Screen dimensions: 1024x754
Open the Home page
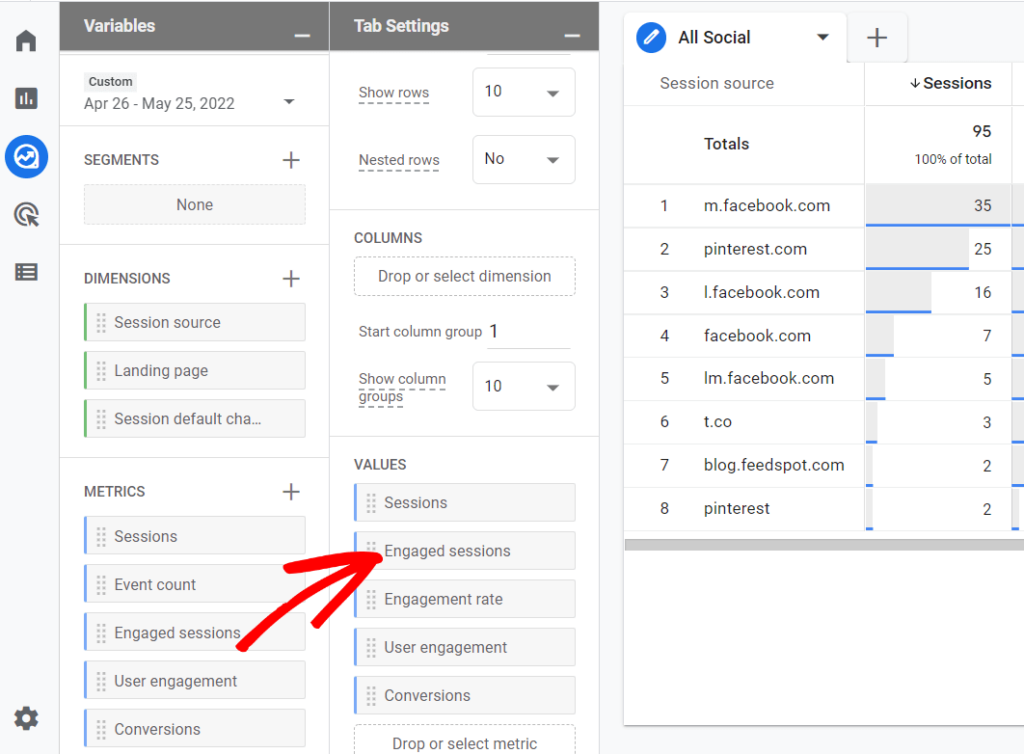pos(25,40)
